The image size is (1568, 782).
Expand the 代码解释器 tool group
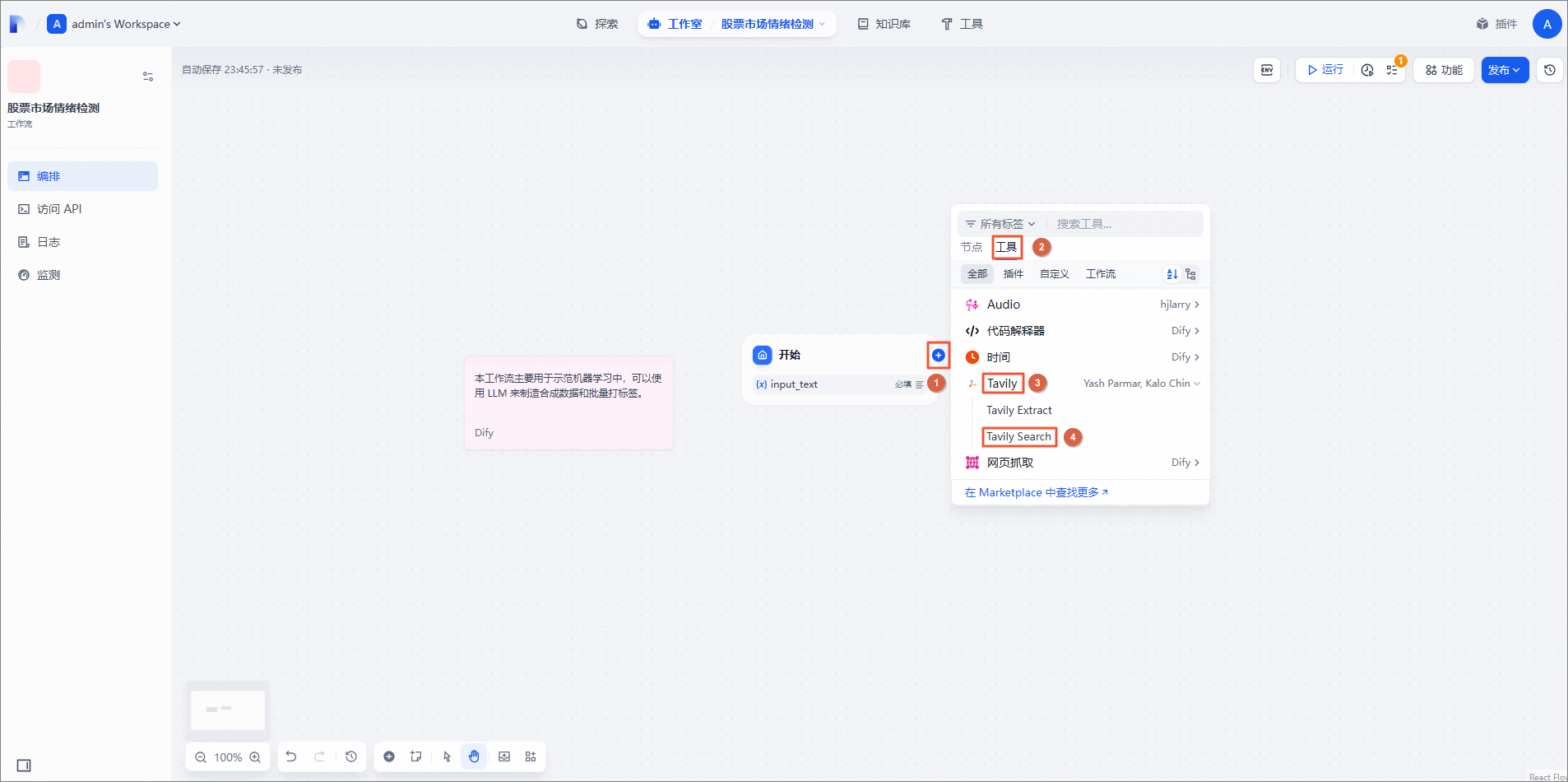[1081, 331]
